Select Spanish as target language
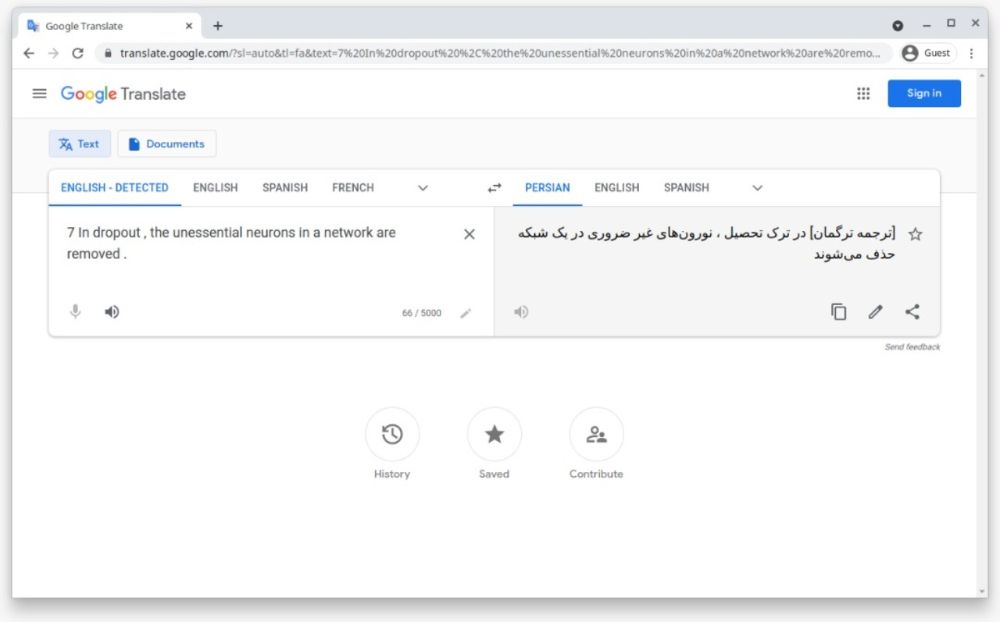This screenshot has width=1000, height=622. (686, 188)
